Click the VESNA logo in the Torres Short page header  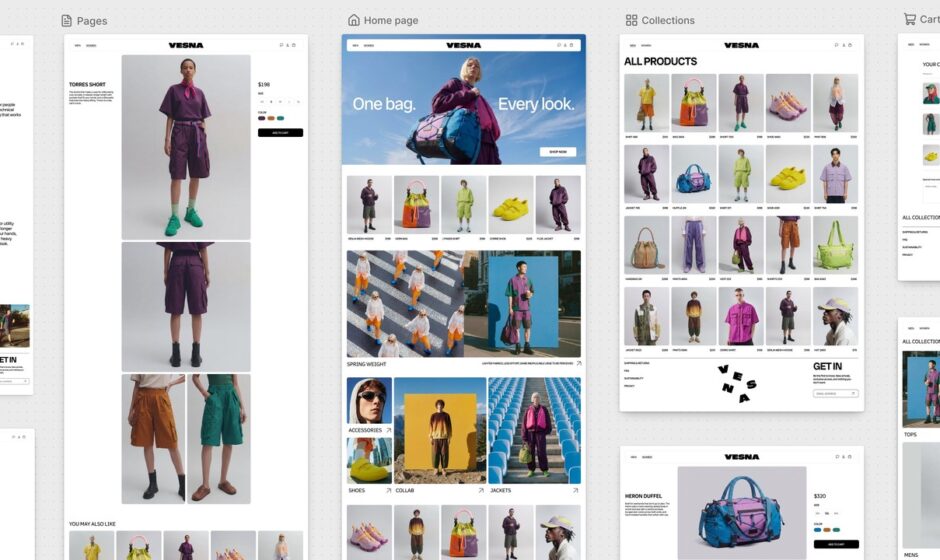[186, 46]
